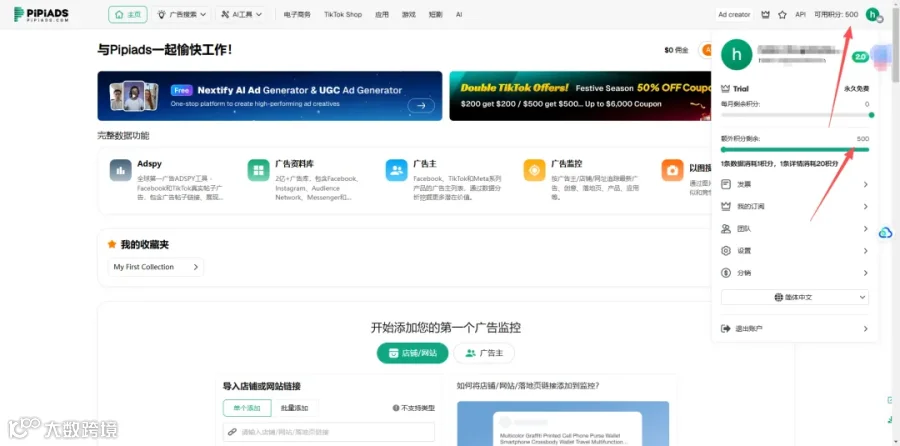Click the 团队 team icon
The image size is (900, 446).
(726, 228)
